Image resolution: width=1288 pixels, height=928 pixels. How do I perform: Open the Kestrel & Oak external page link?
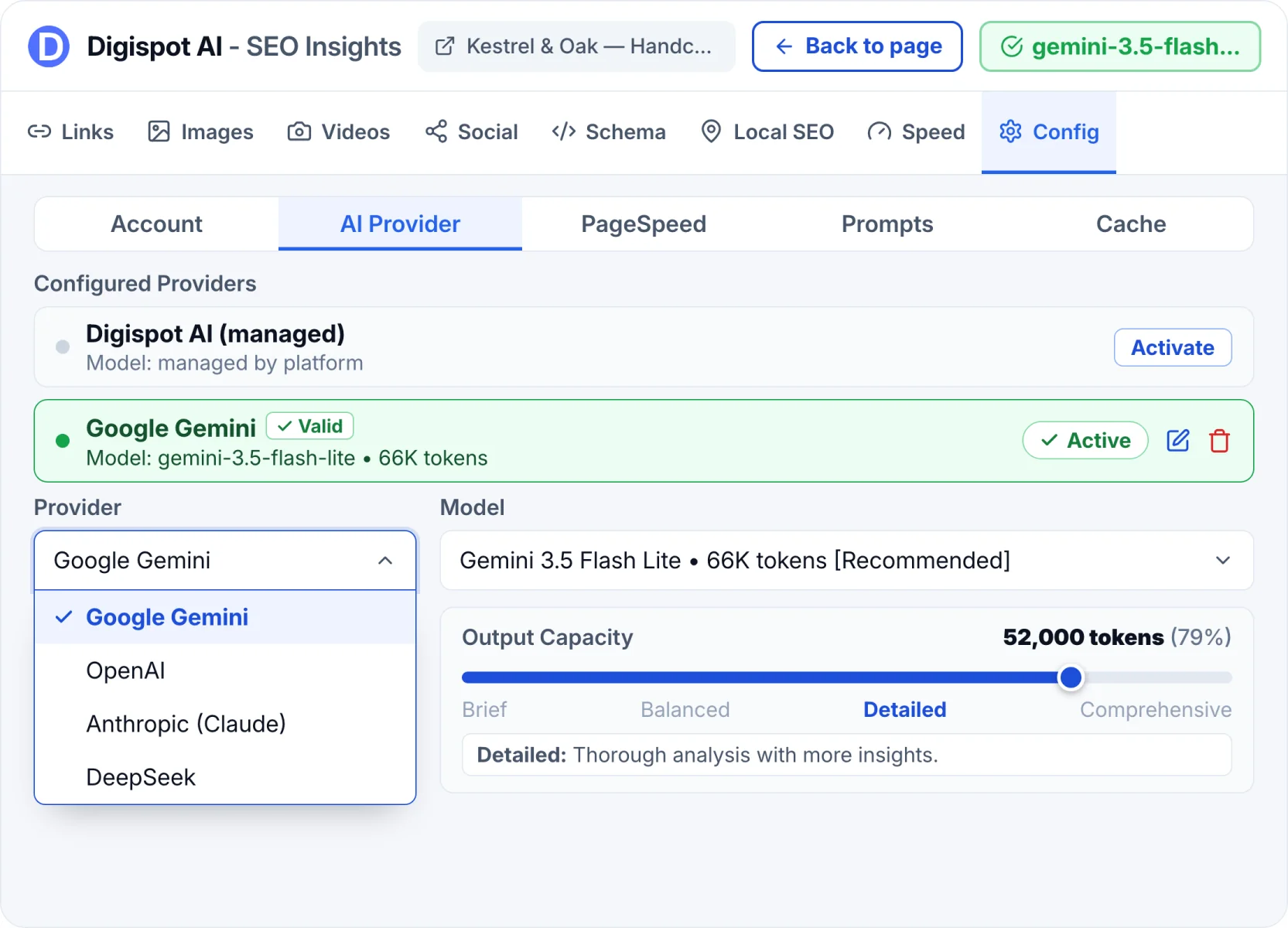coord(576,46)
